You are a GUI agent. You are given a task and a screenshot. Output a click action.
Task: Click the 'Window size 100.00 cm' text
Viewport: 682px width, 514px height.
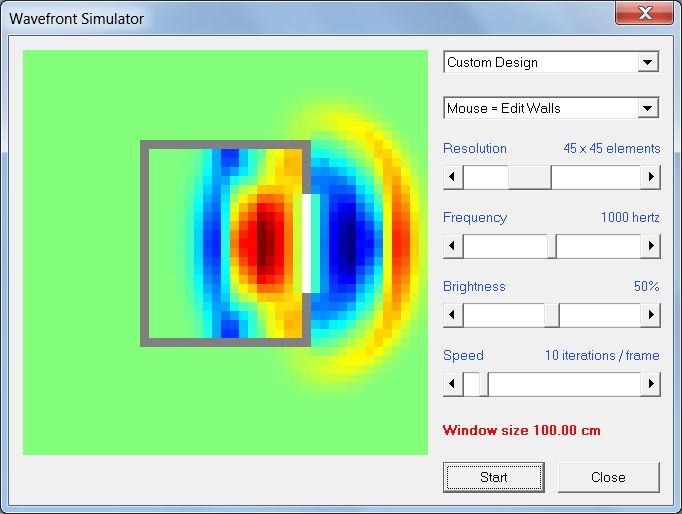pos(522,431)
